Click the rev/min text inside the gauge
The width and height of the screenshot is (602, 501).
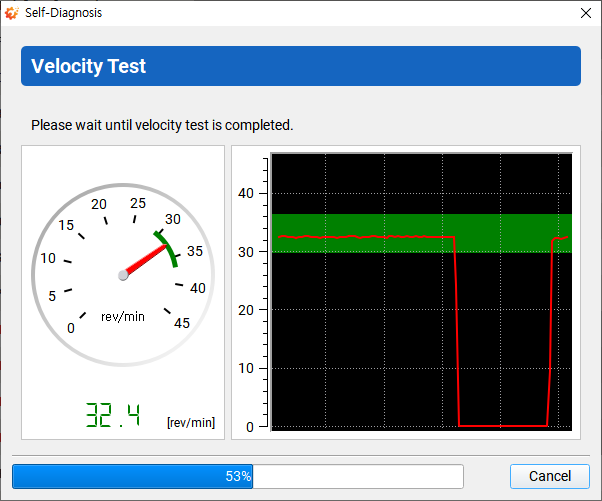tap(123, 316)
